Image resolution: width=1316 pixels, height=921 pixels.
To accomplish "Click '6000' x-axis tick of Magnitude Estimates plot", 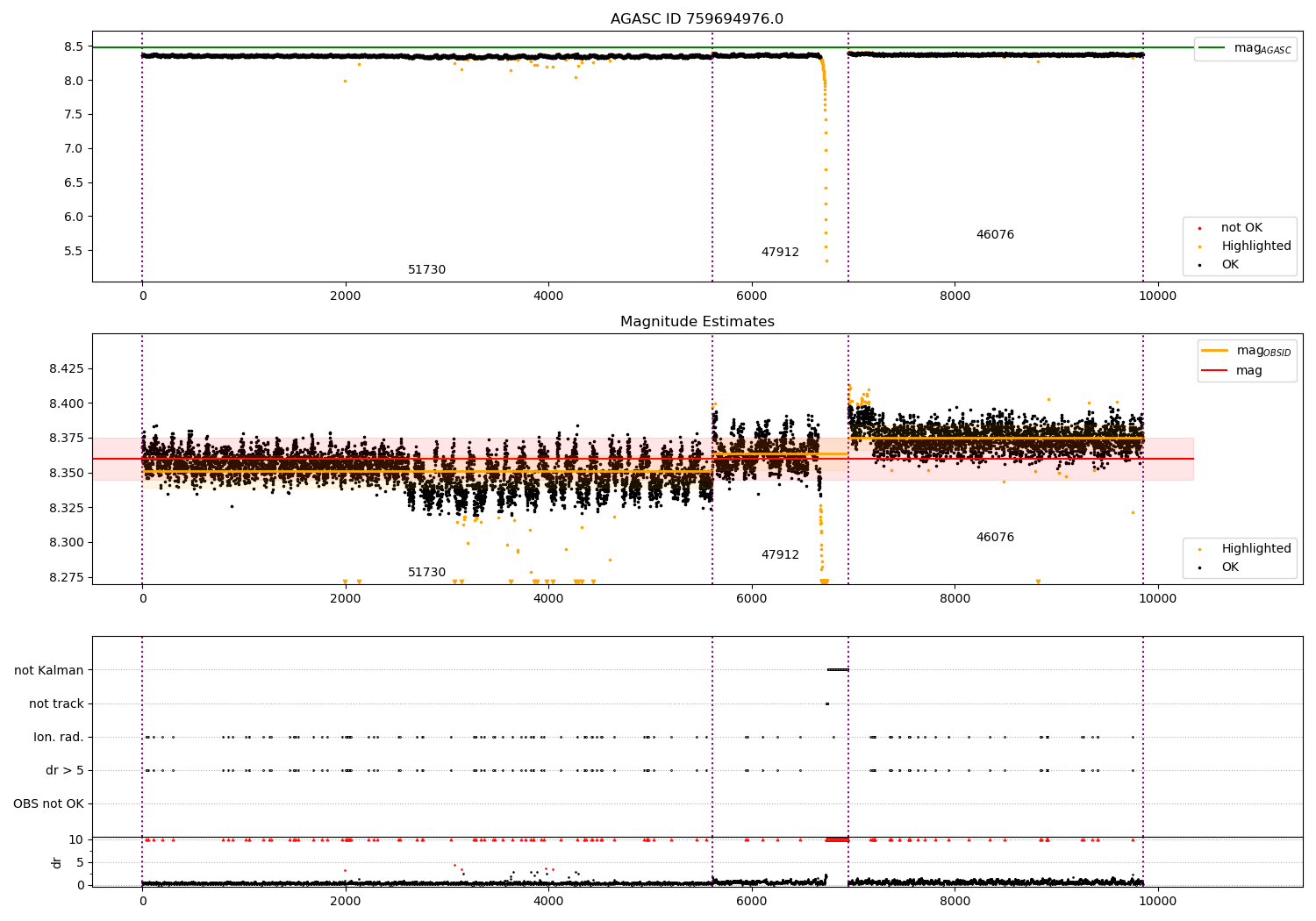I will click(x=752, y=599).
